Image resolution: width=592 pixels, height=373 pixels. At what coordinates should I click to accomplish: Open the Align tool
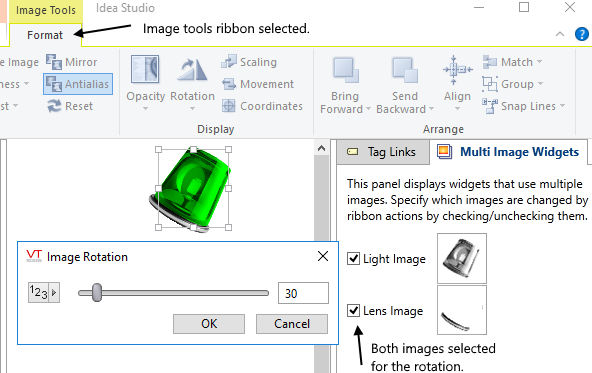(x=457, y=82)
